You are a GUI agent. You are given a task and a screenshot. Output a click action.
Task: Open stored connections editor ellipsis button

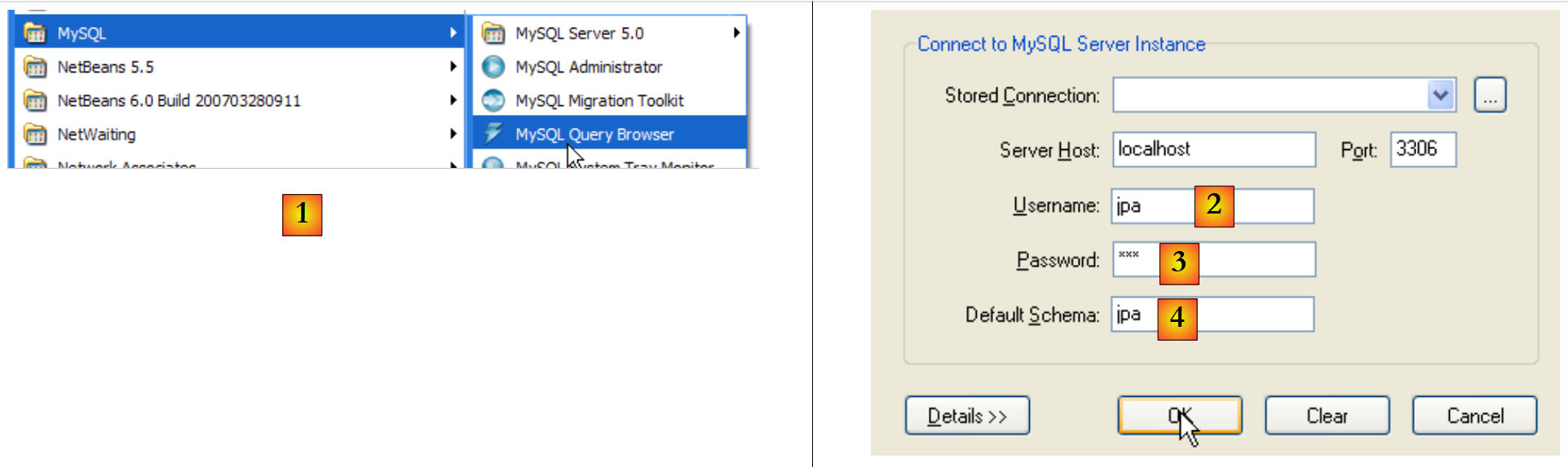pyautogui.click(x=1490, y=95)
